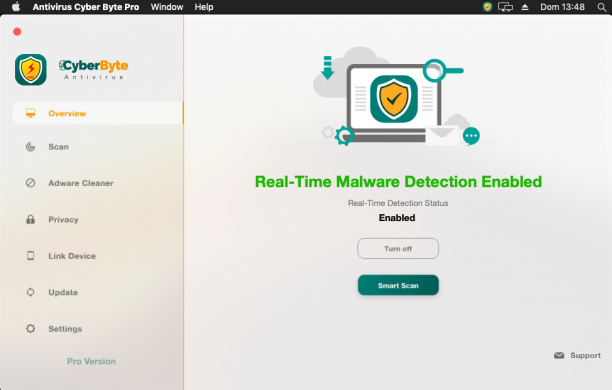This screenshot has height=390, width=612.
Task: Click the Scan radar icon
Action: pos(30,147)
